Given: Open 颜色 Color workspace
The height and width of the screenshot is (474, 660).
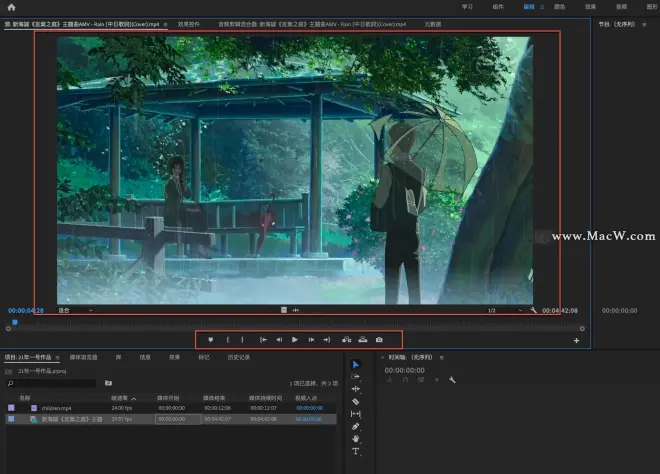Looking at the screenshot, I should [559, 7].
